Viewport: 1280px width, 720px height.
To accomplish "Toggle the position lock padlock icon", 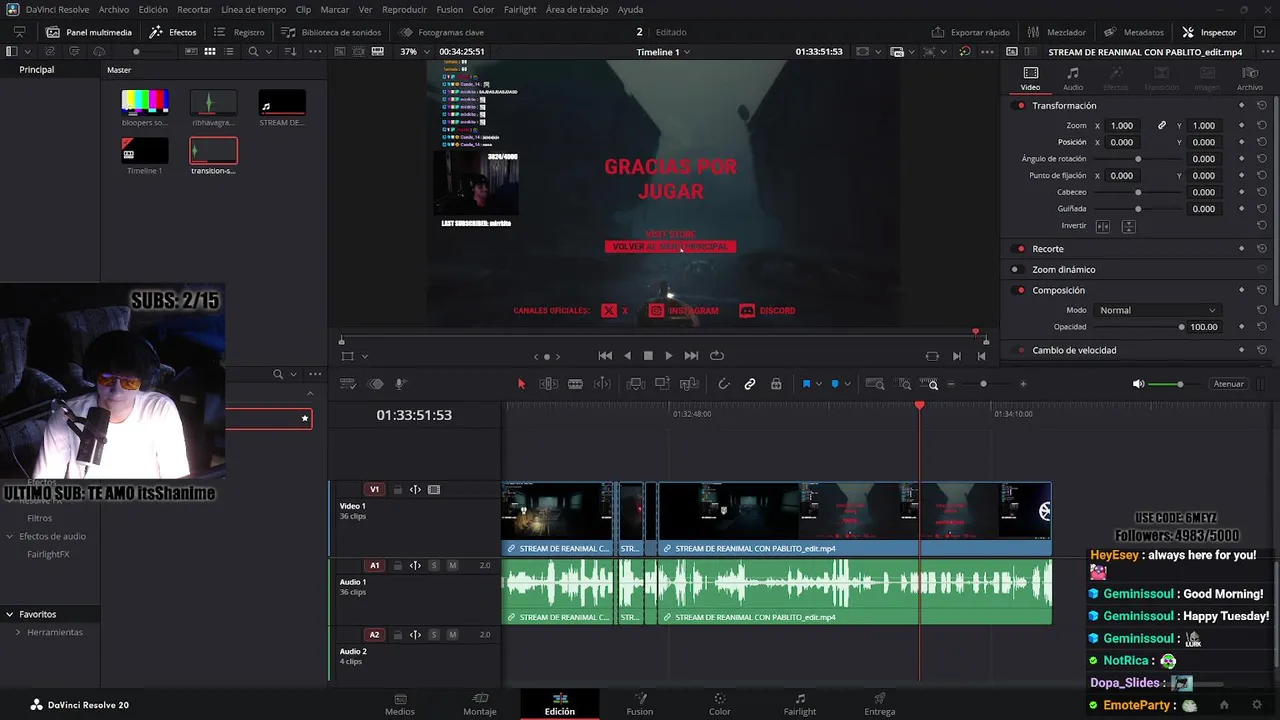I will [776, 384].
